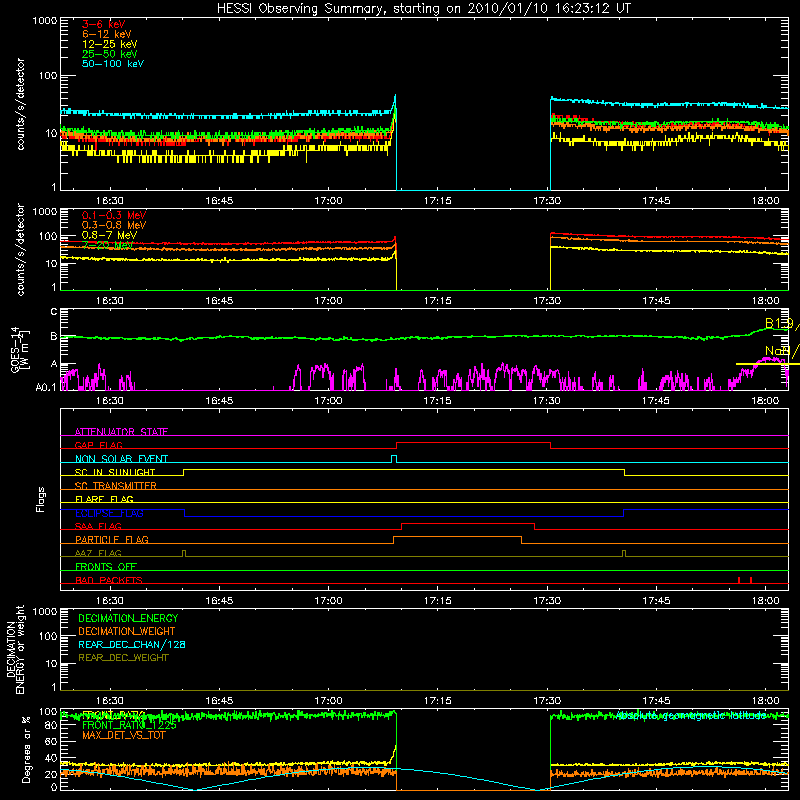Image resolution: width=800 pixels, height=800 pixels.
Task: Select the REAR_DEC_CHAN/128 legend label
Action: pos(132,644)
